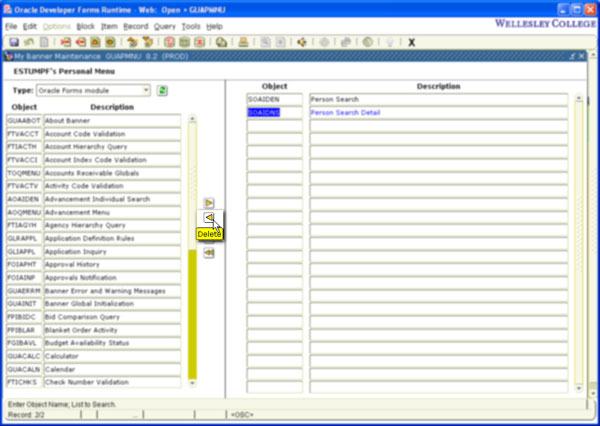Select the GUACALC Calculator row
Screen dimensions: 600x426
click(94, 356)
